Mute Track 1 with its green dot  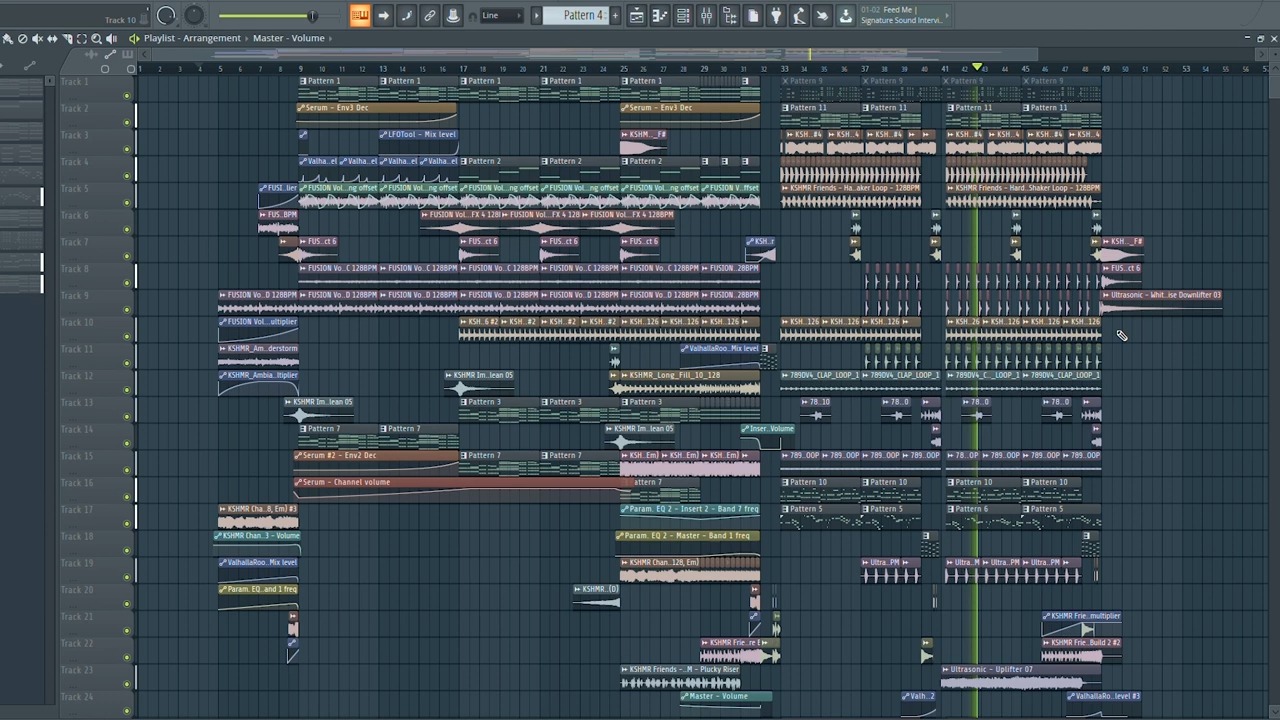point(127,96)
